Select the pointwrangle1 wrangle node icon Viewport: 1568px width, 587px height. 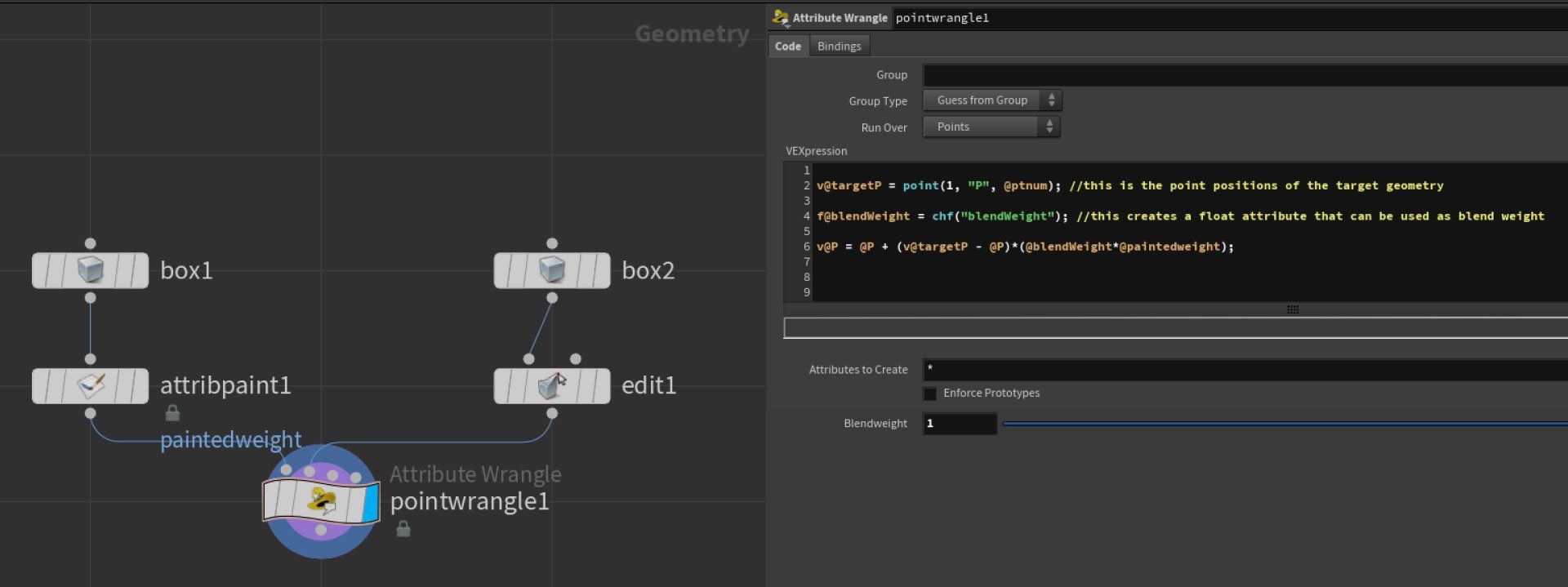tap(321, 500)
